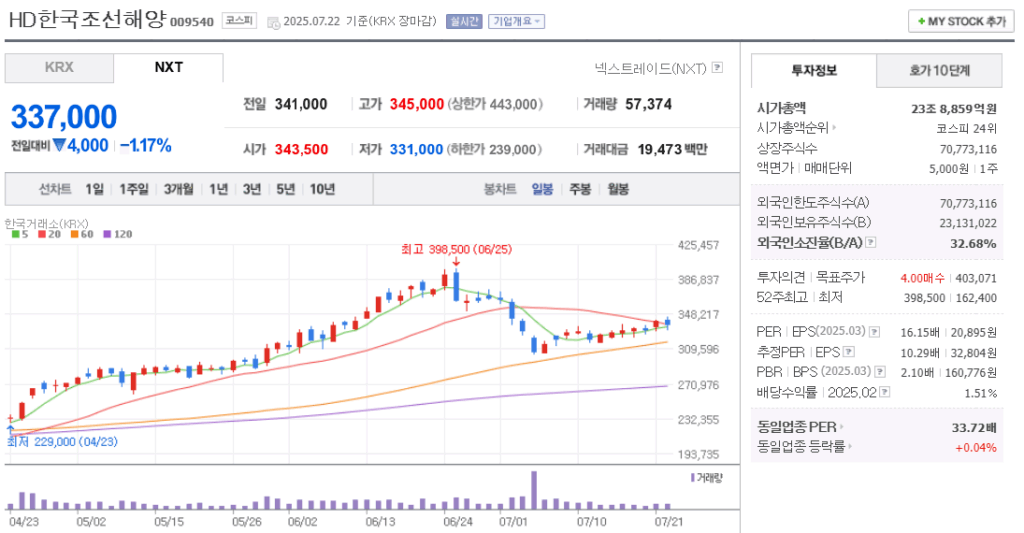Click the 코스피 market badge

(x=239, y=21)
